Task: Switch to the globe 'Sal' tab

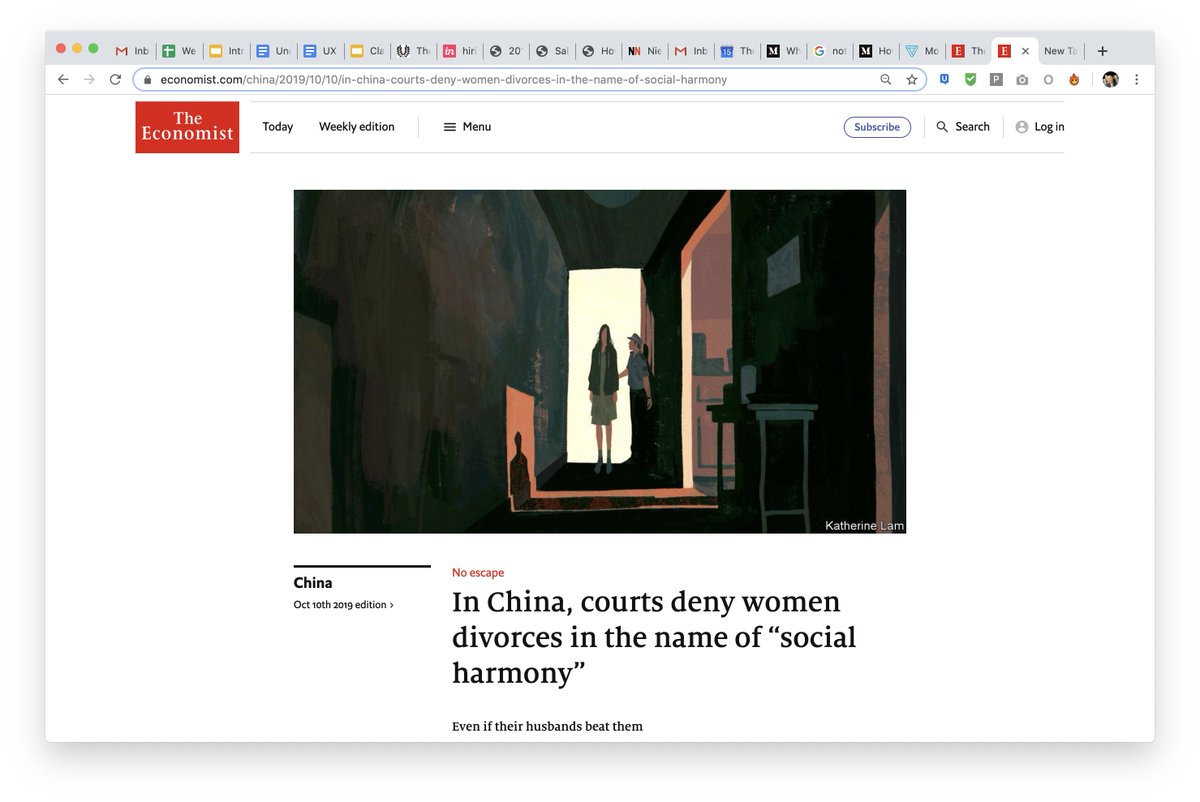Action: click(x=554, y=51)
